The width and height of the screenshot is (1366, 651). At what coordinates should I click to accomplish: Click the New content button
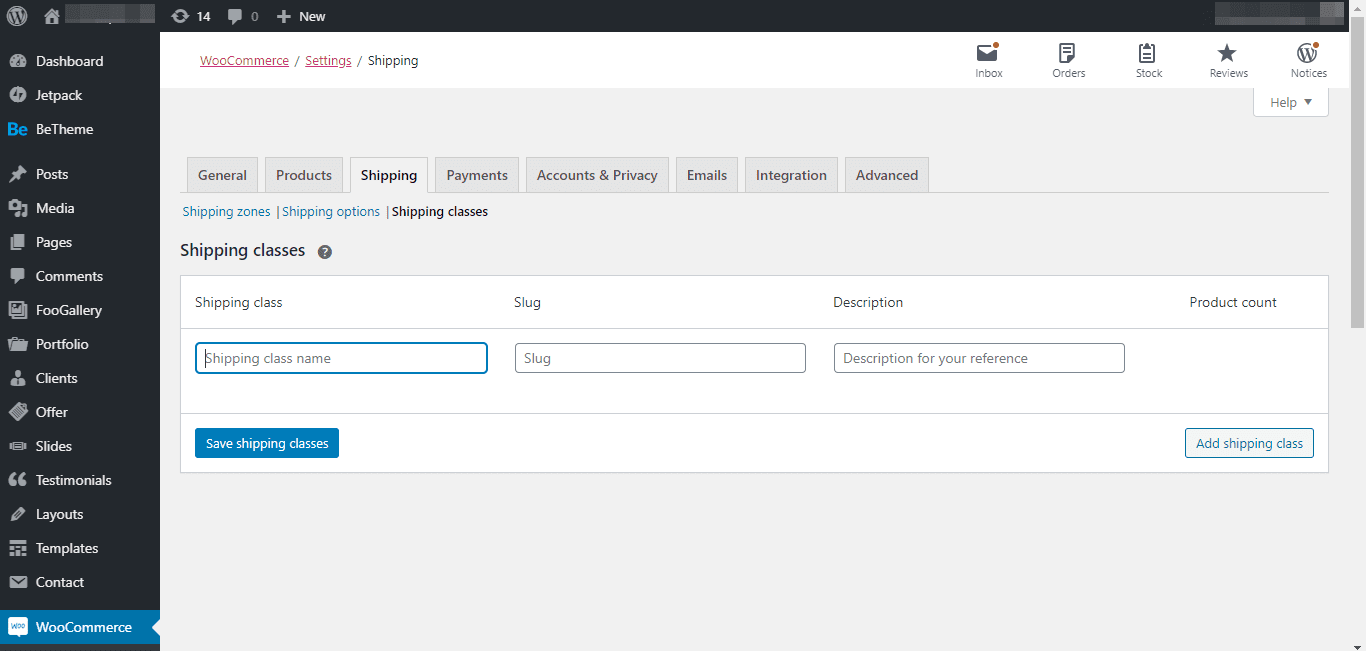(x=301, y=16)
